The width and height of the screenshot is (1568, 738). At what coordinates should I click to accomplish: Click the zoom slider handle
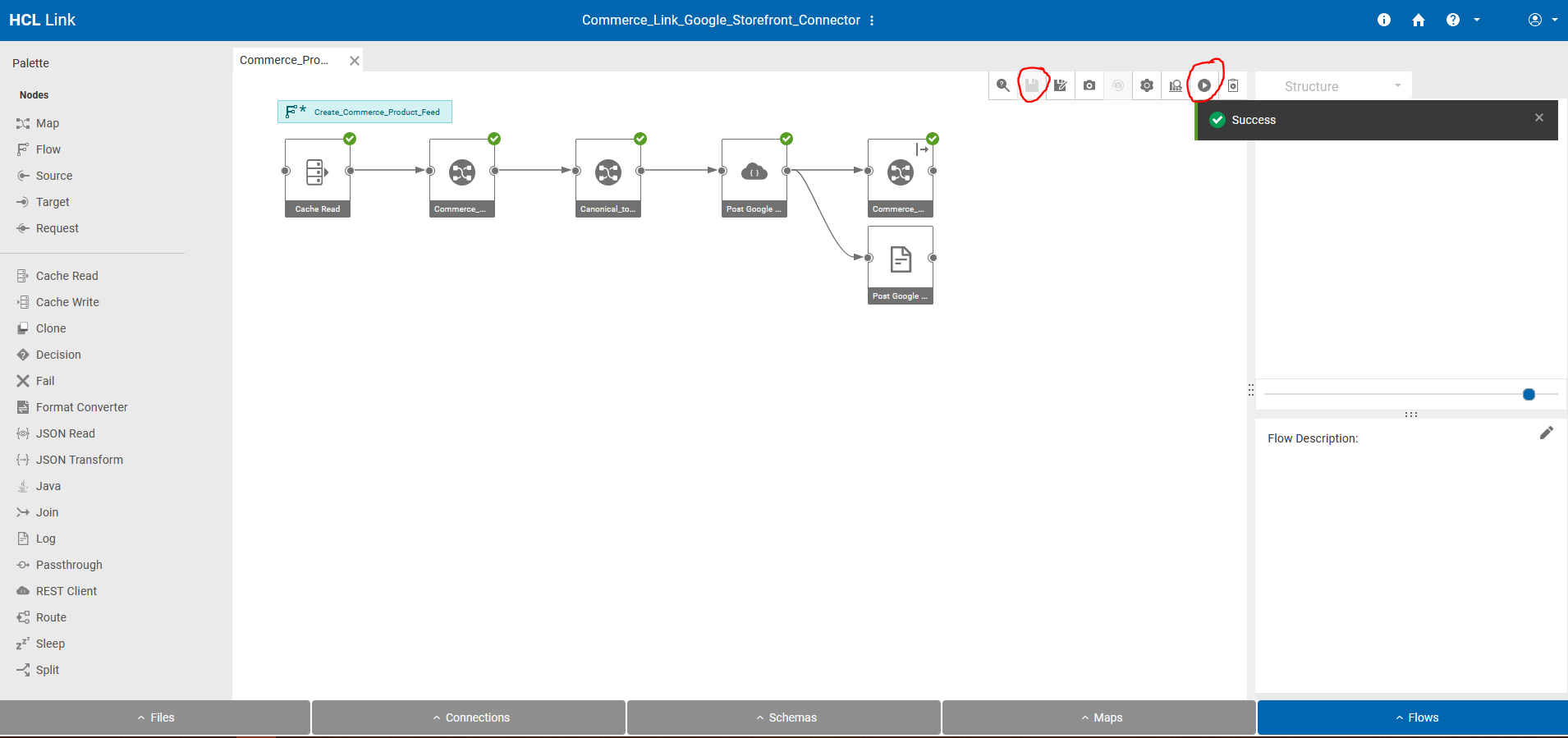(1529, 395)
